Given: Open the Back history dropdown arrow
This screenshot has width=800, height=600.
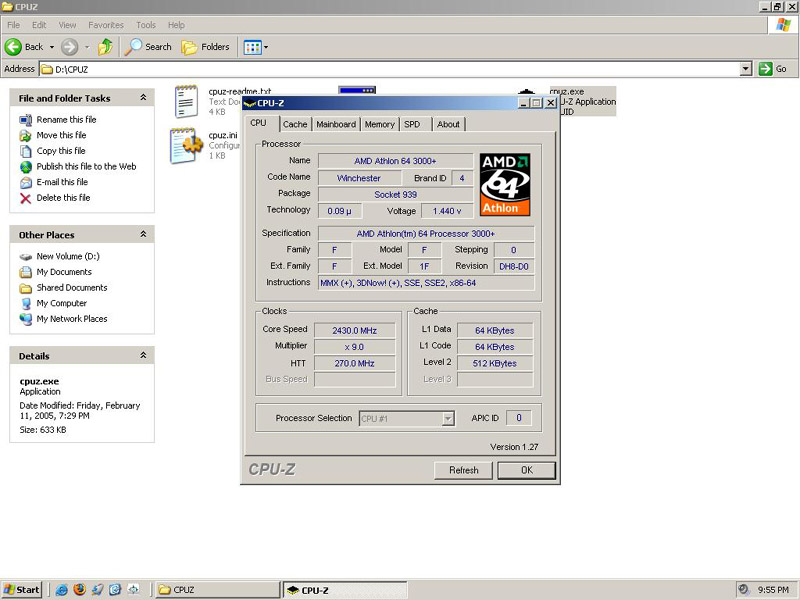Looking at the screenshot, I should 52,47.
